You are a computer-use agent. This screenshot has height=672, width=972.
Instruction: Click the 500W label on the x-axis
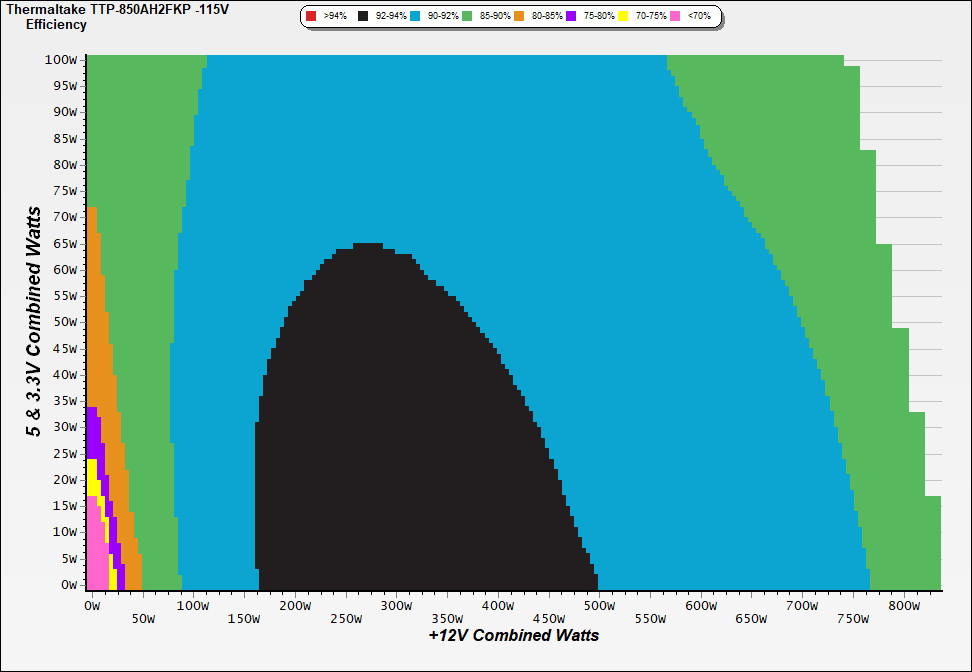point(599,606)
